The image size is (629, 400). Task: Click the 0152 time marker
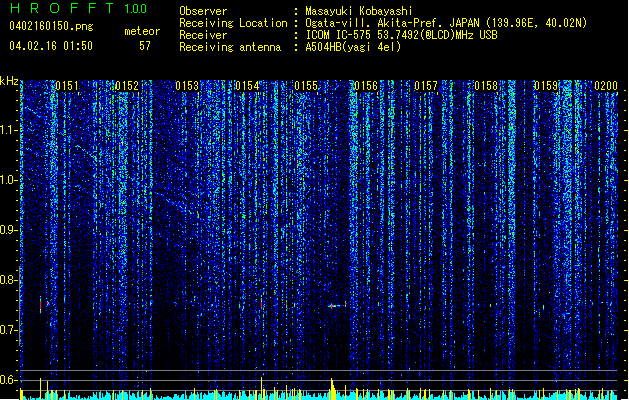point(127,86)
